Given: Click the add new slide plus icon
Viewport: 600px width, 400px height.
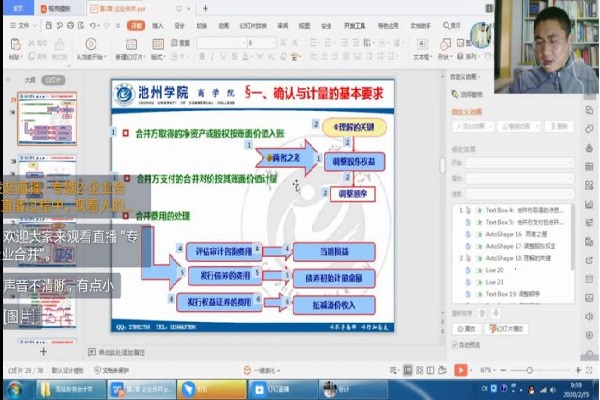Looking at the screenshot, I should (x=42, y=352).
